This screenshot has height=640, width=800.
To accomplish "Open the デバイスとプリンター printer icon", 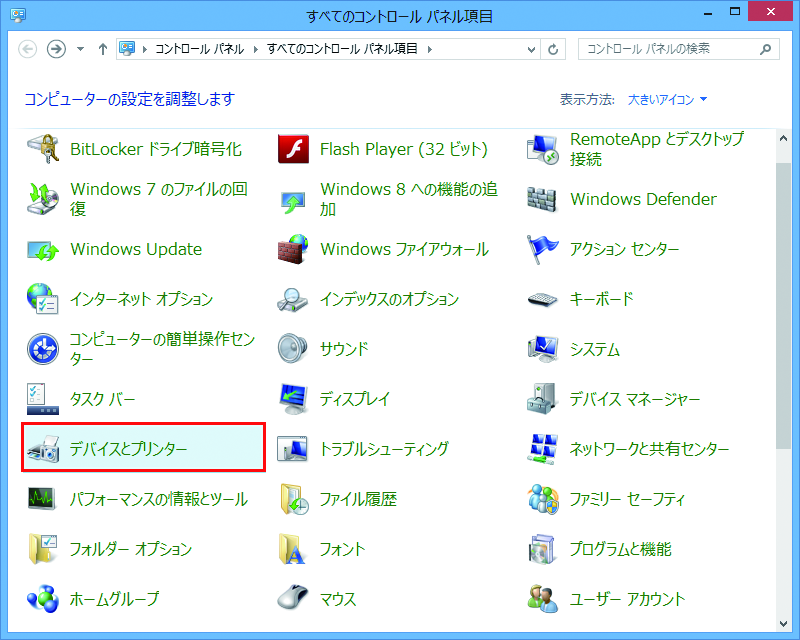I will click(x=44, y=449).
